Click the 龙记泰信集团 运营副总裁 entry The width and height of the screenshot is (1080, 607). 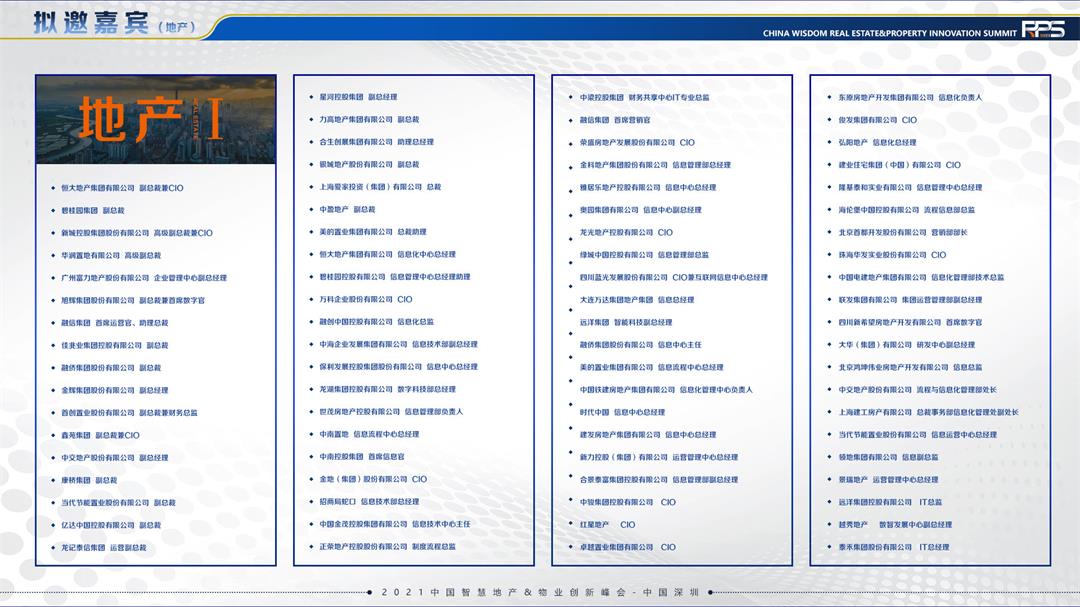tap(104, 548)
